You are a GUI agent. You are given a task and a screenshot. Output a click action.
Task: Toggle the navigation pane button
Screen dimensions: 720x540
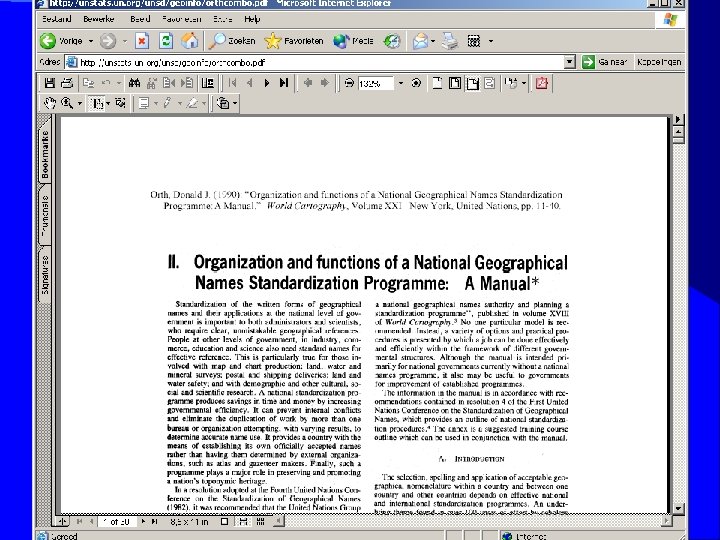[208, 83]
